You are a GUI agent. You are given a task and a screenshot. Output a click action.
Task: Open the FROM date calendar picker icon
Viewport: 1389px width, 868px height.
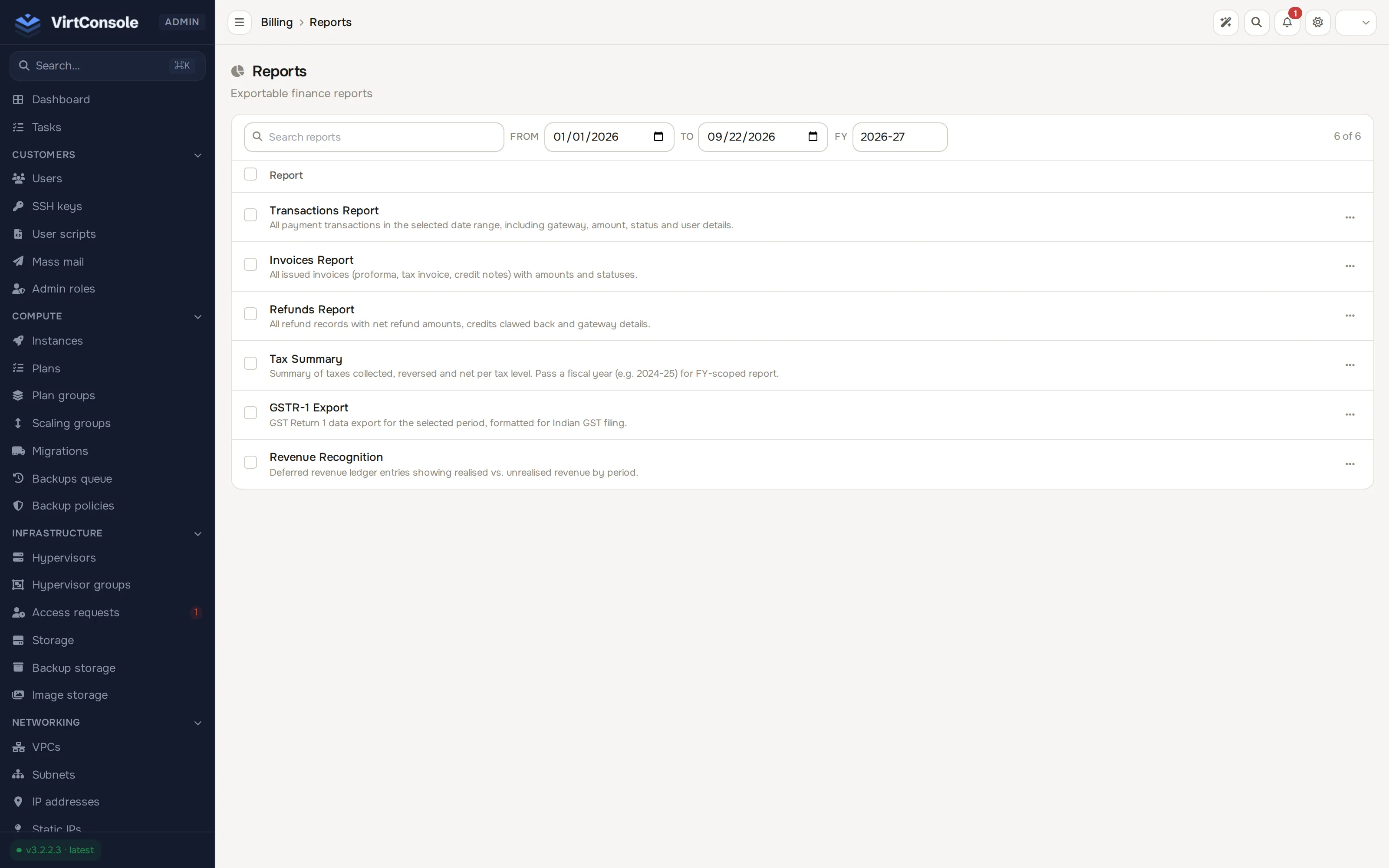[658, 137]
